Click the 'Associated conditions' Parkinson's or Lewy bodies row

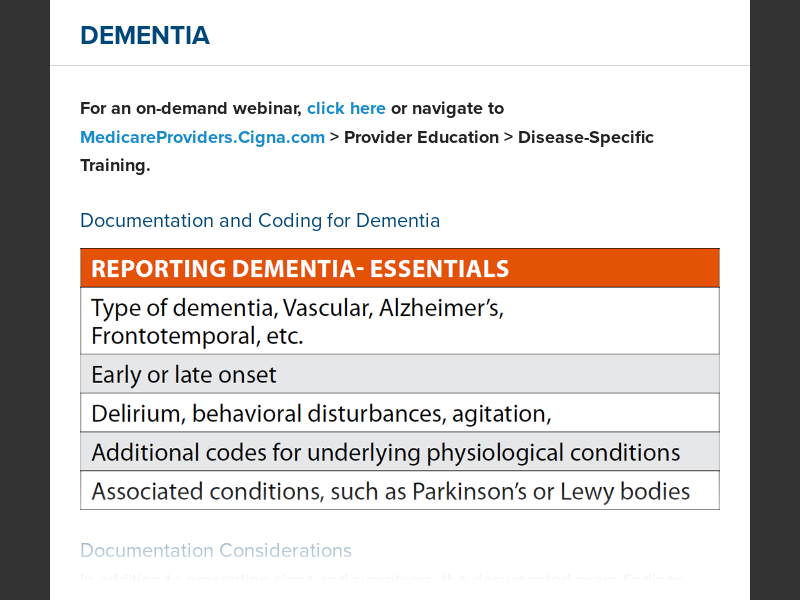click(x=390, y=491)
